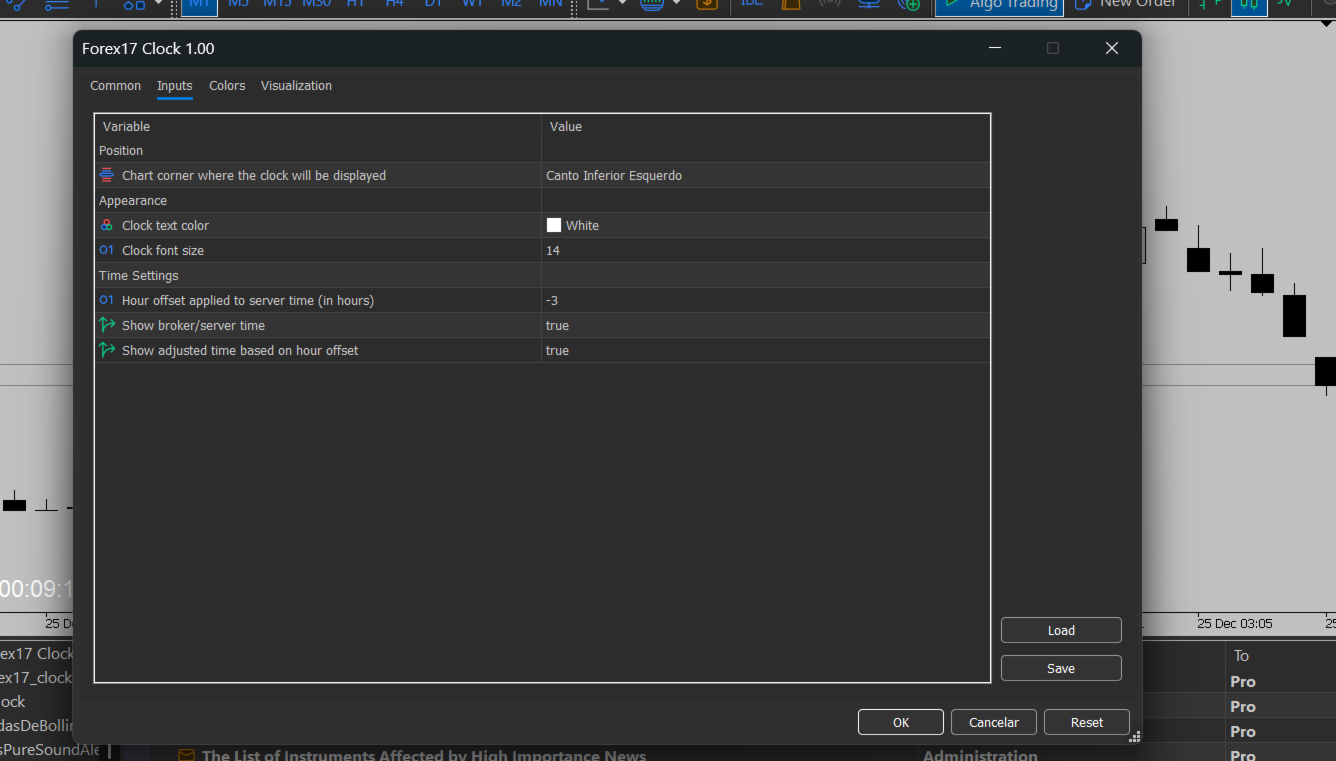The image size is (1336, 761).
Task: Select 'Show adjusted time based on hour offset'
Action: (x=240, y=350)
